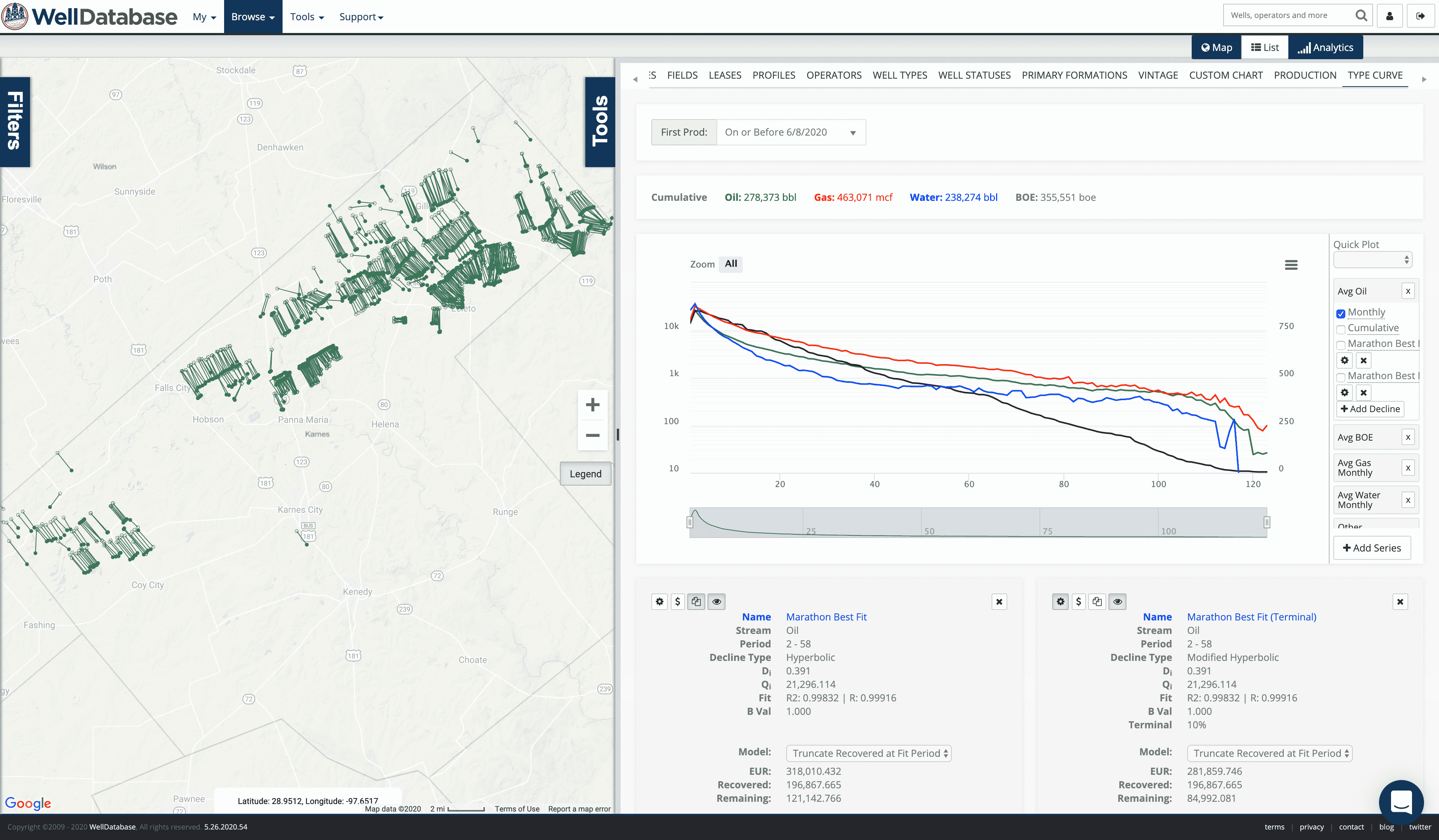Open gear settings of Marathon Best Fit (Terminal)

[1061, 601]
